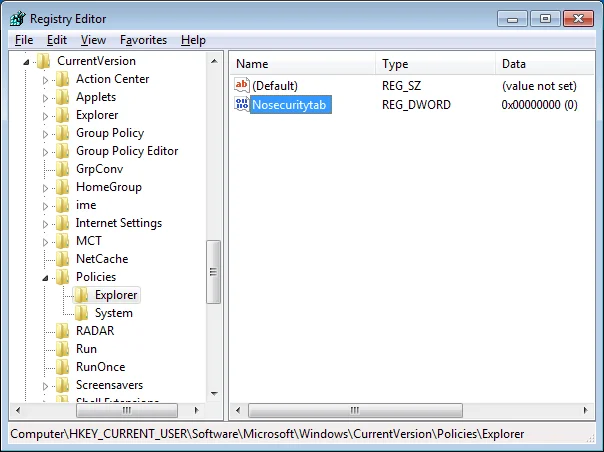Maximize the Registry Editor window
604x452 pixels.
(545, 18)
